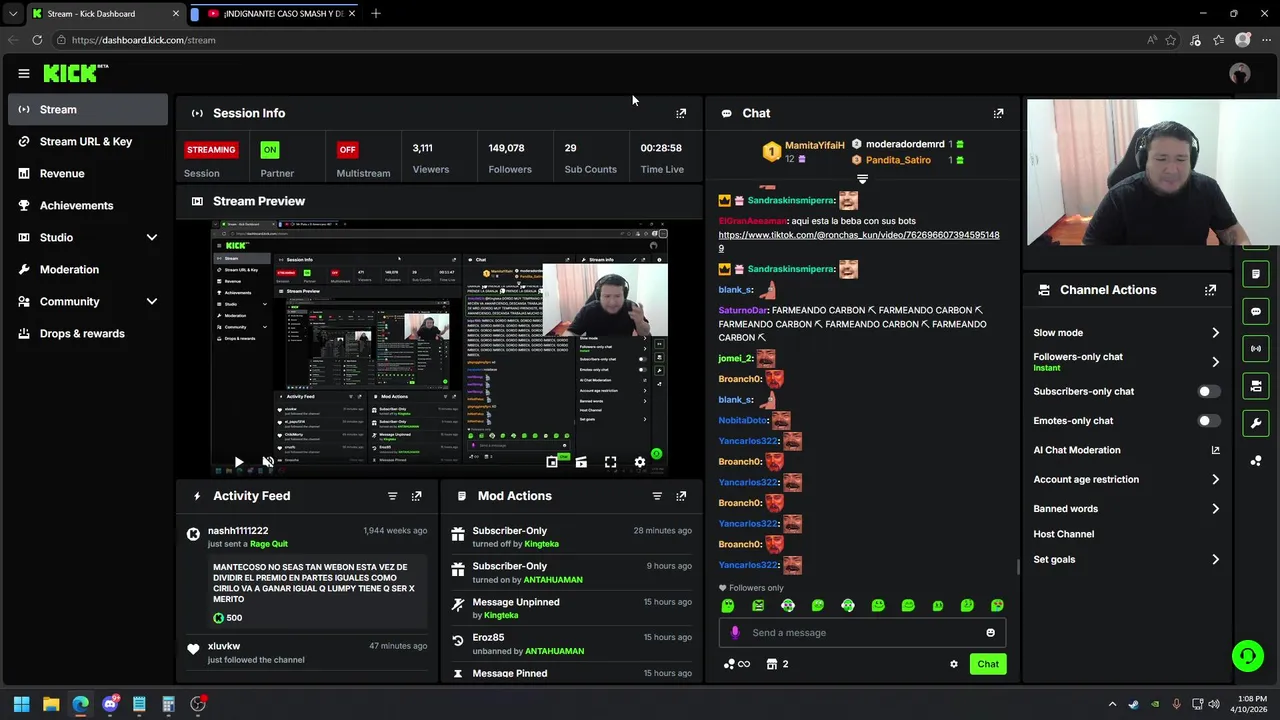Open Host Channel action
This screenshot has width=1280, height=720.
[1063, 534]
